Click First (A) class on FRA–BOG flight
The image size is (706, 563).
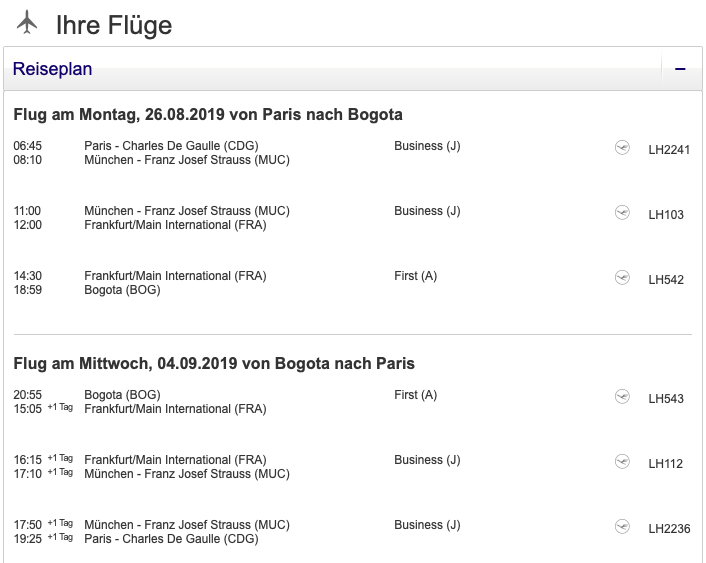[x=416, y=276]
